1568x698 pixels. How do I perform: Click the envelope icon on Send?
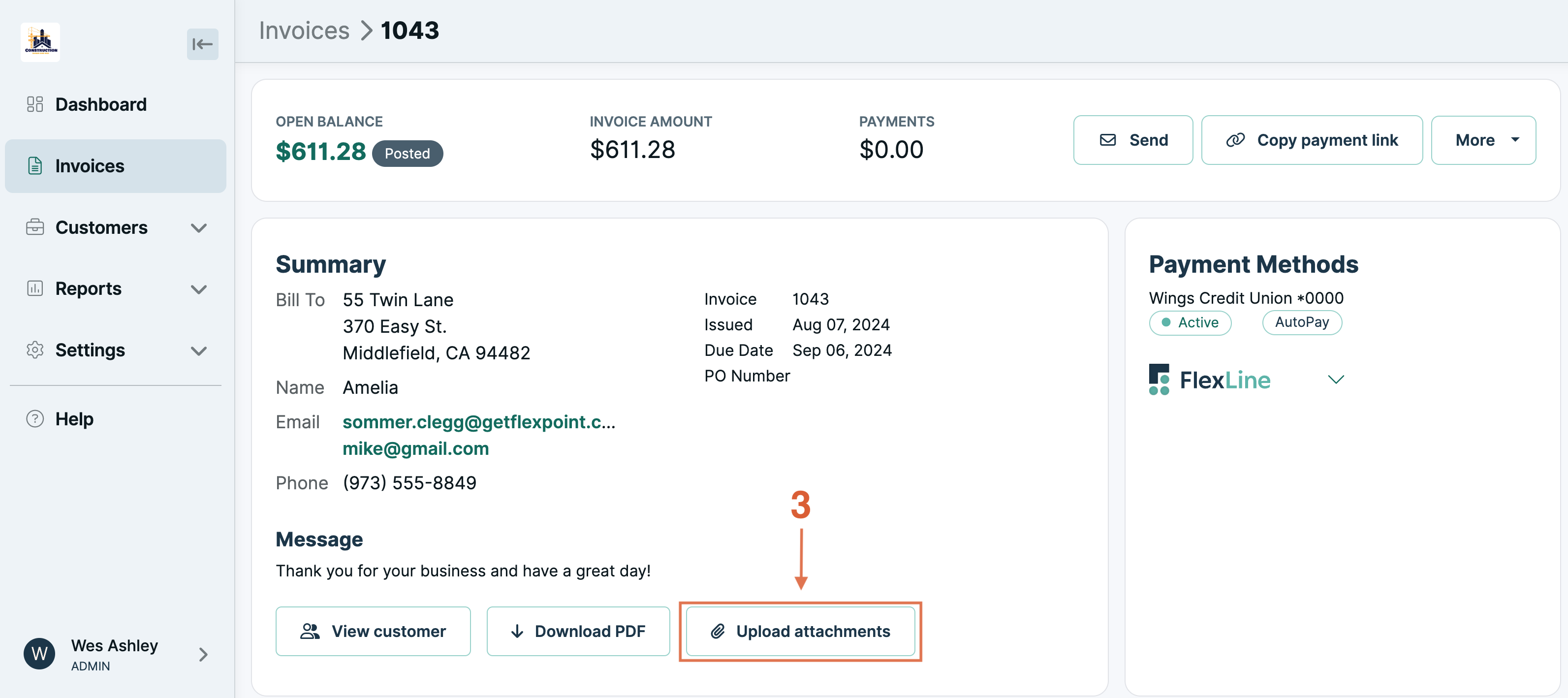tap(1108, 140)
